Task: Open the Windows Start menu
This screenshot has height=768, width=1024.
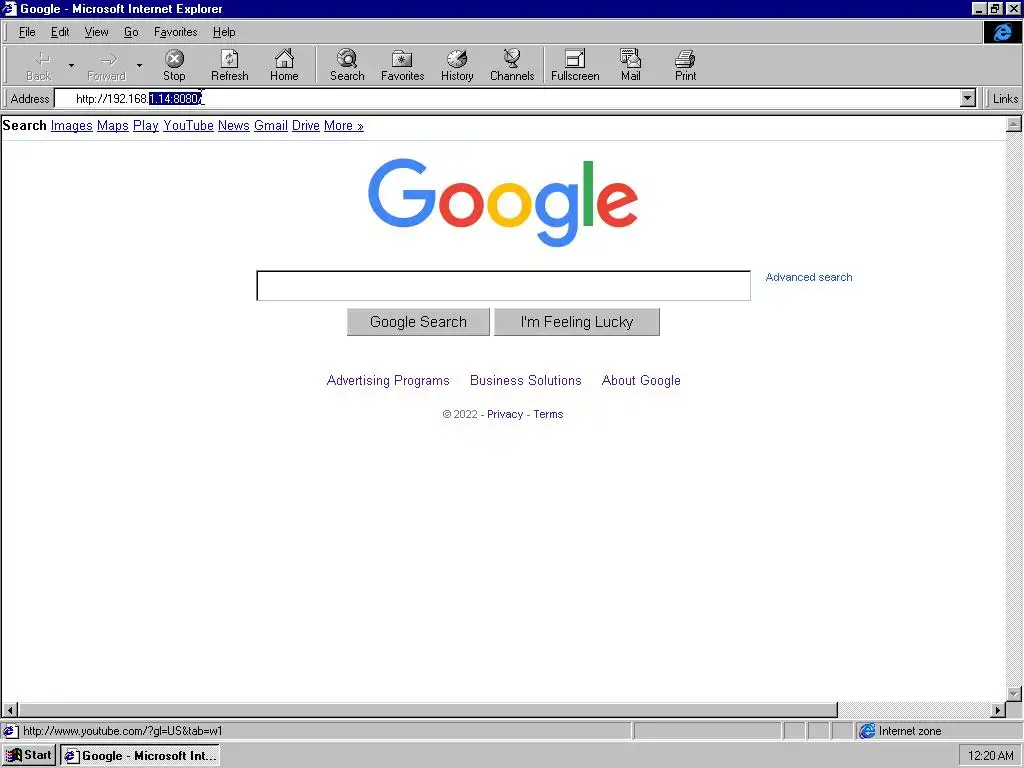Action: (x=29, y=756)
